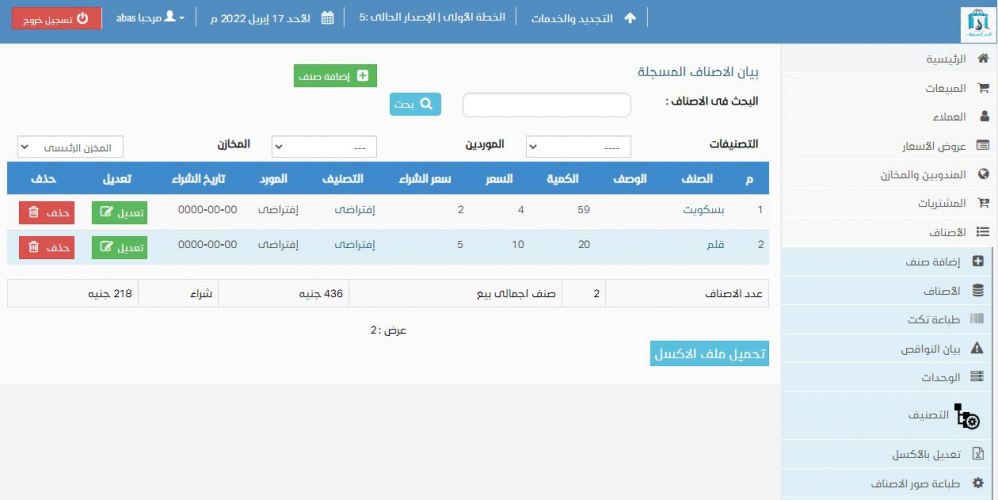Viewport: 998px width, 500px height.
Task: Click the globe icon beside المندوبين والمخازن
Action: point(983,174)
